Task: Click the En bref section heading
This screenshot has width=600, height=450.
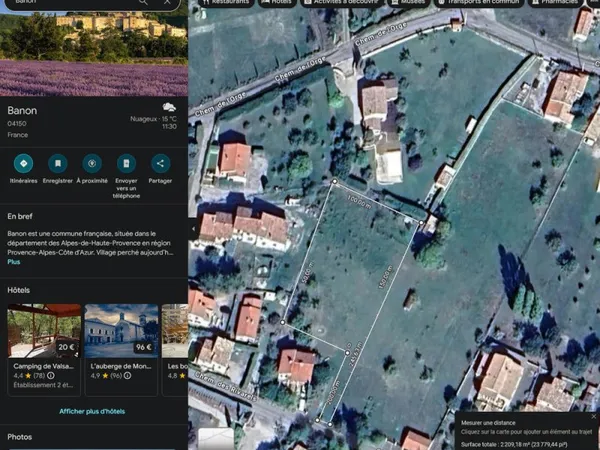Action: coord(20,216)
